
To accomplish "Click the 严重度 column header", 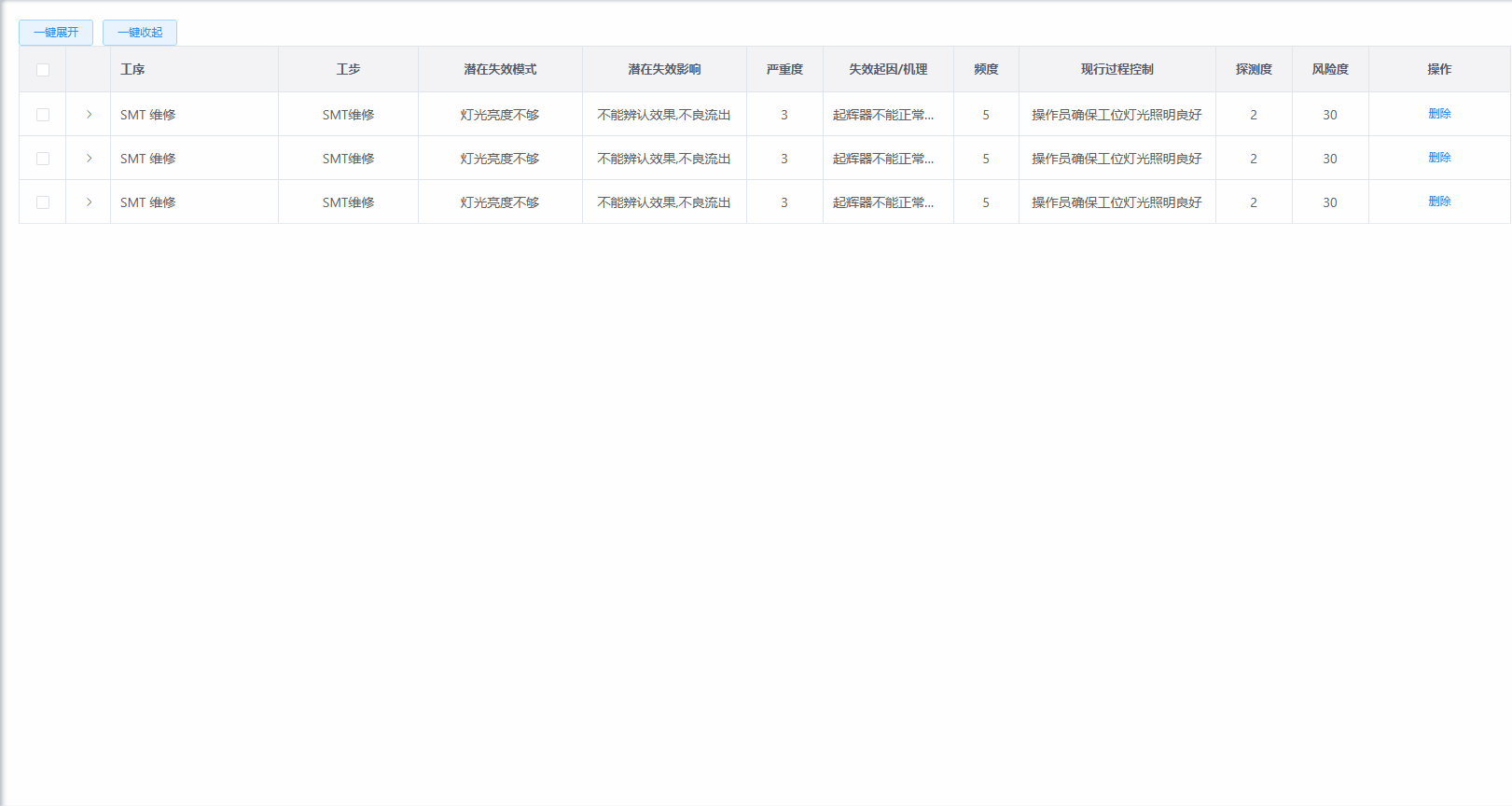I will coord(784,69).
